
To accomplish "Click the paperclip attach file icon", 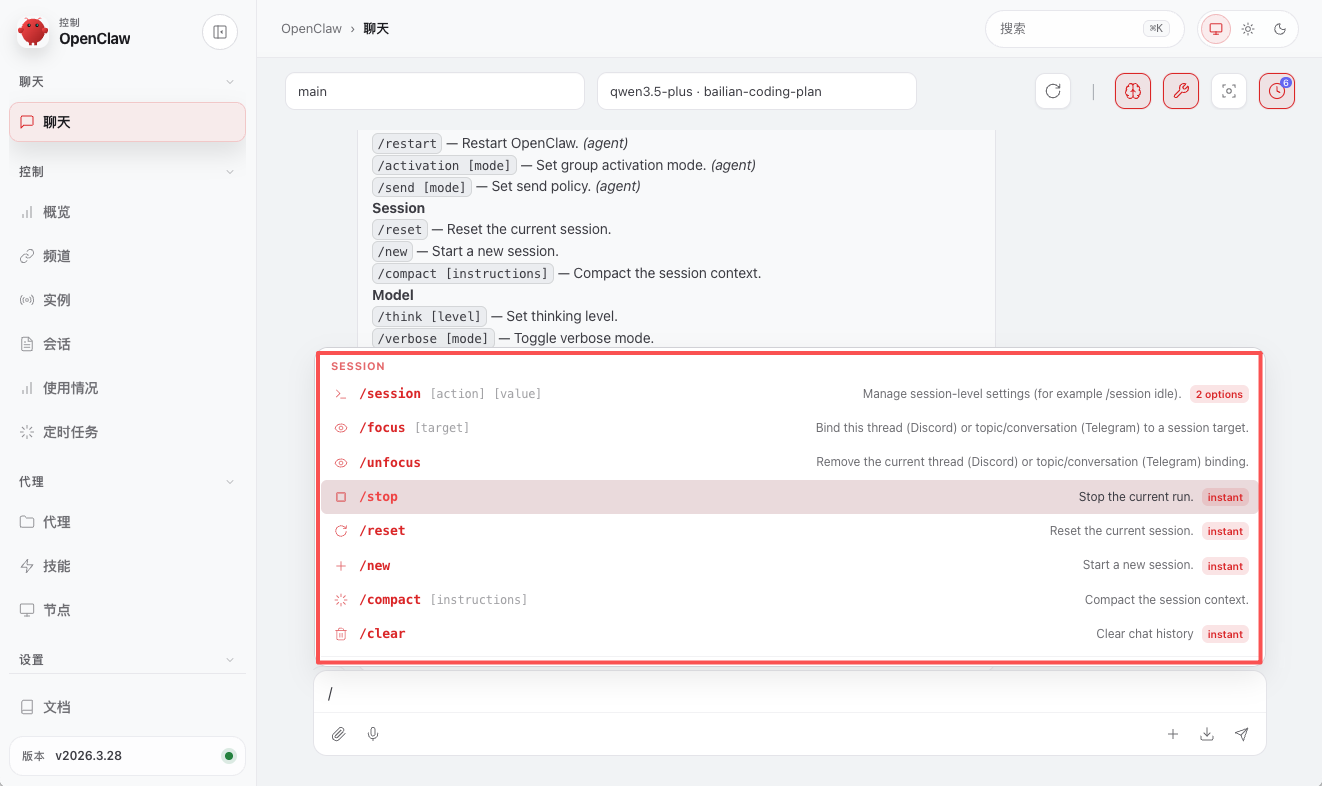I will tap(339, 734).
